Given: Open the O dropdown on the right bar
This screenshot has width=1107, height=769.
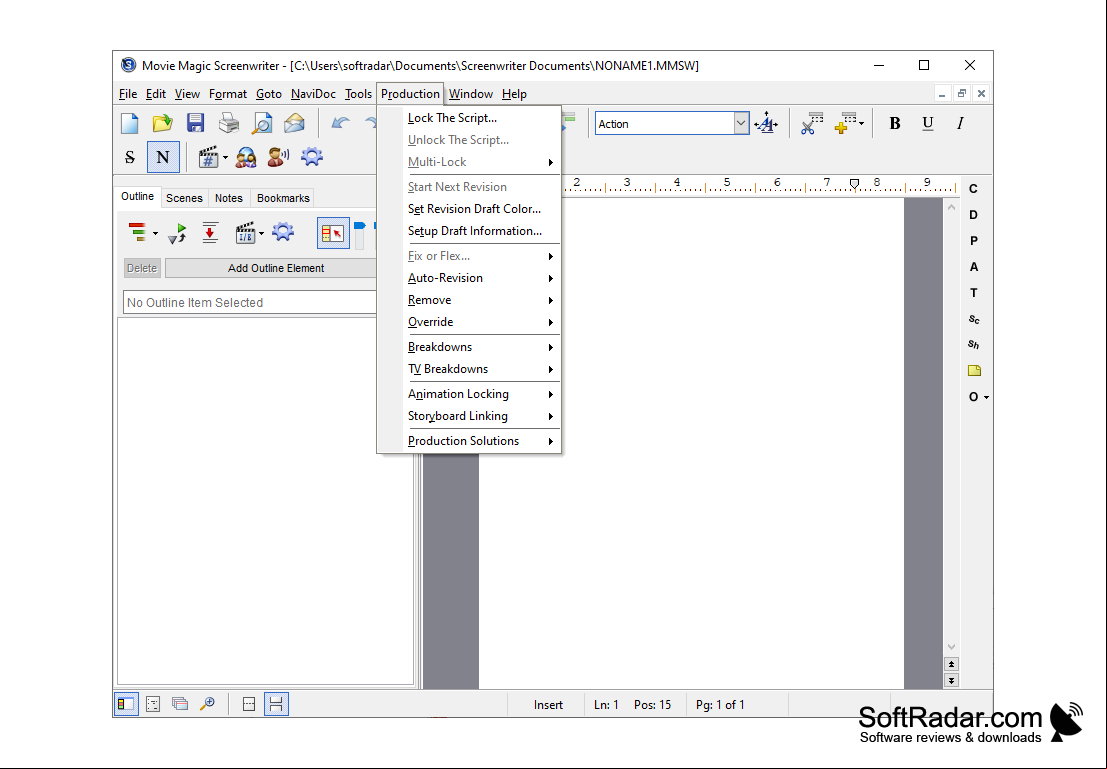Looking at the screenshot, I should (x=978, y=397).
